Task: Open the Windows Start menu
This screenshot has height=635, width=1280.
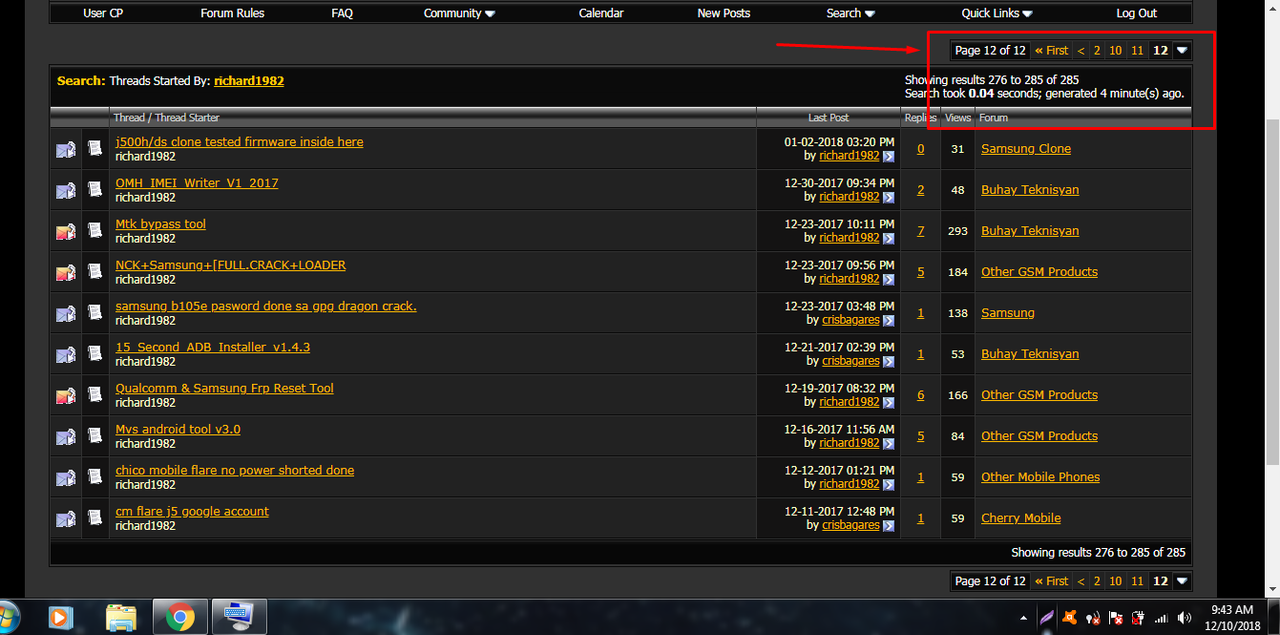Action: pos(7,616)
